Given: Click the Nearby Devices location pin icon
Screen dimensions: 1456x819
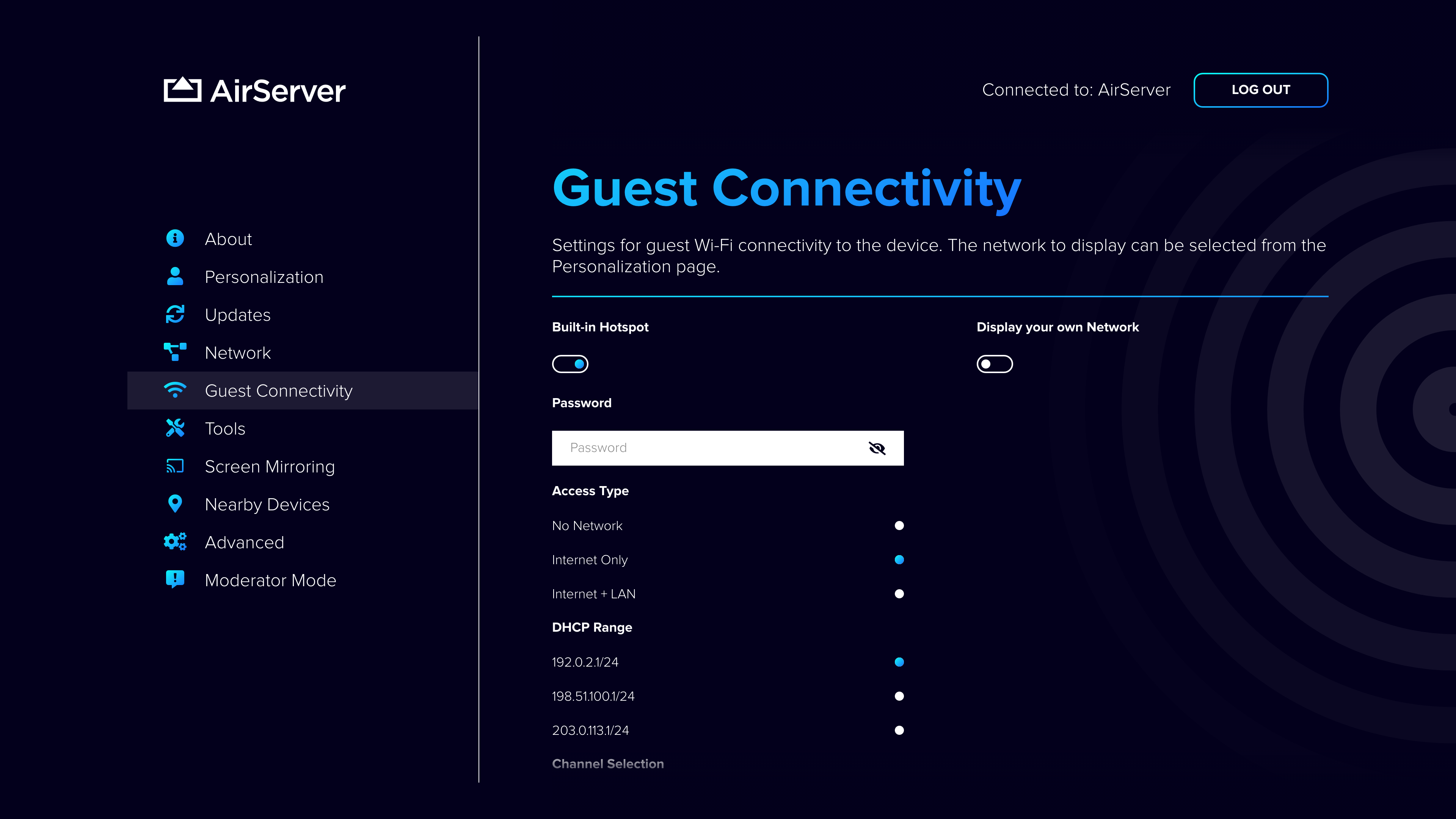Looking at the screenshot, I should (x=175, y=504).
